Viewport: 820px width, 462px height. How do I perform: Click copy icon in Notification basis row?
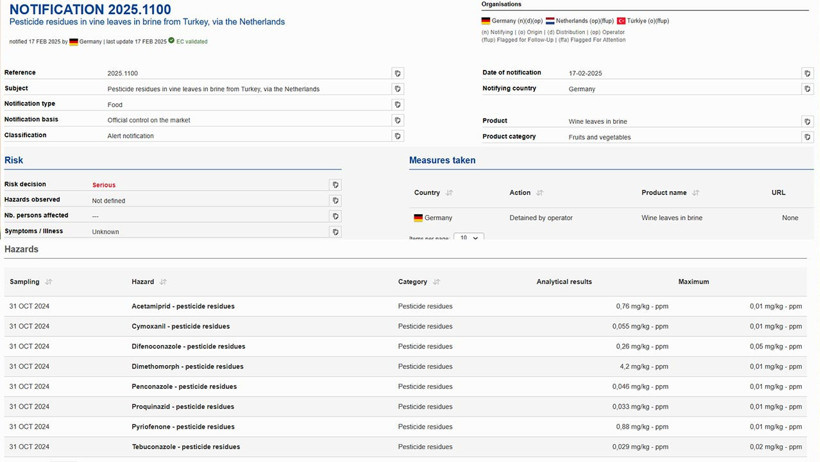397,120
